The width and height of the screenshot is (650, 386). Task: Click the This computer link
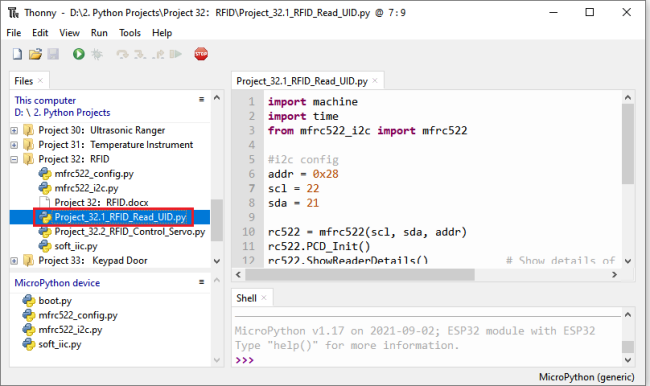[45, 100]
